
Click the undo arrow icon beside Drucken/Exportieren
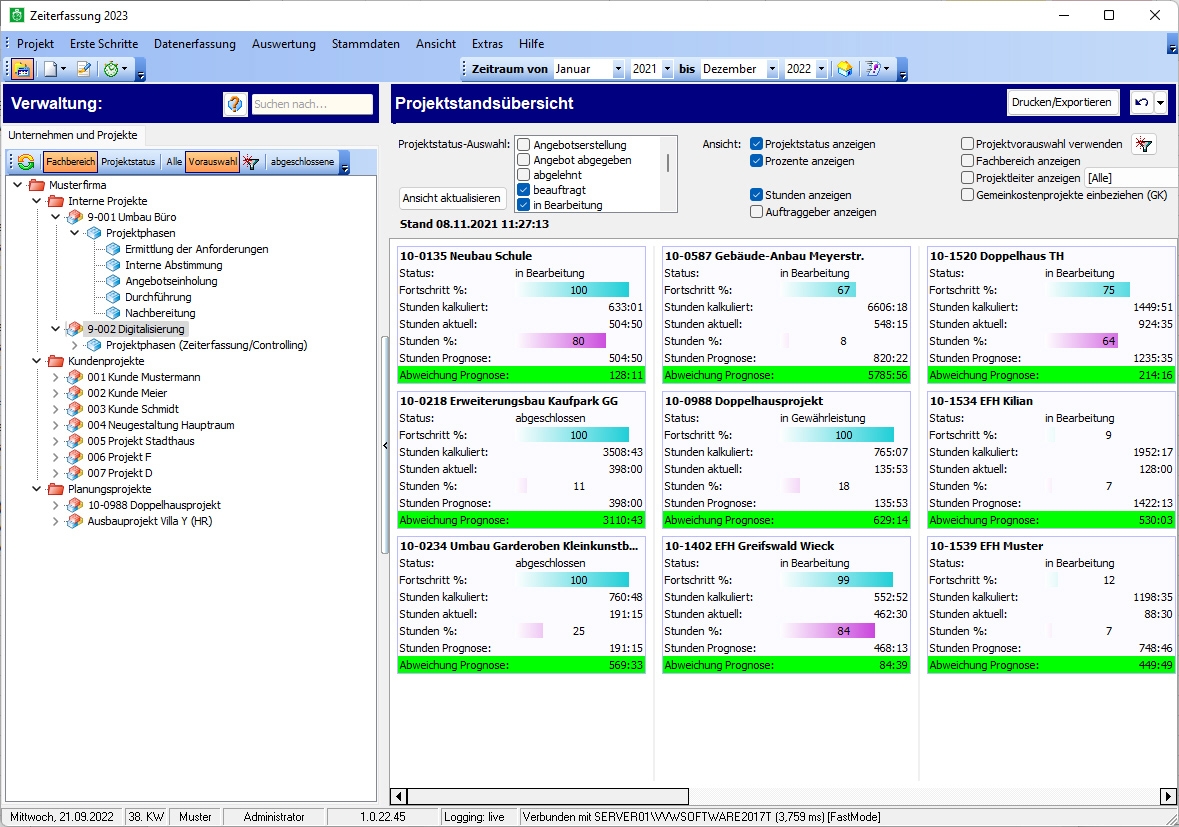tap(1141, 102)
